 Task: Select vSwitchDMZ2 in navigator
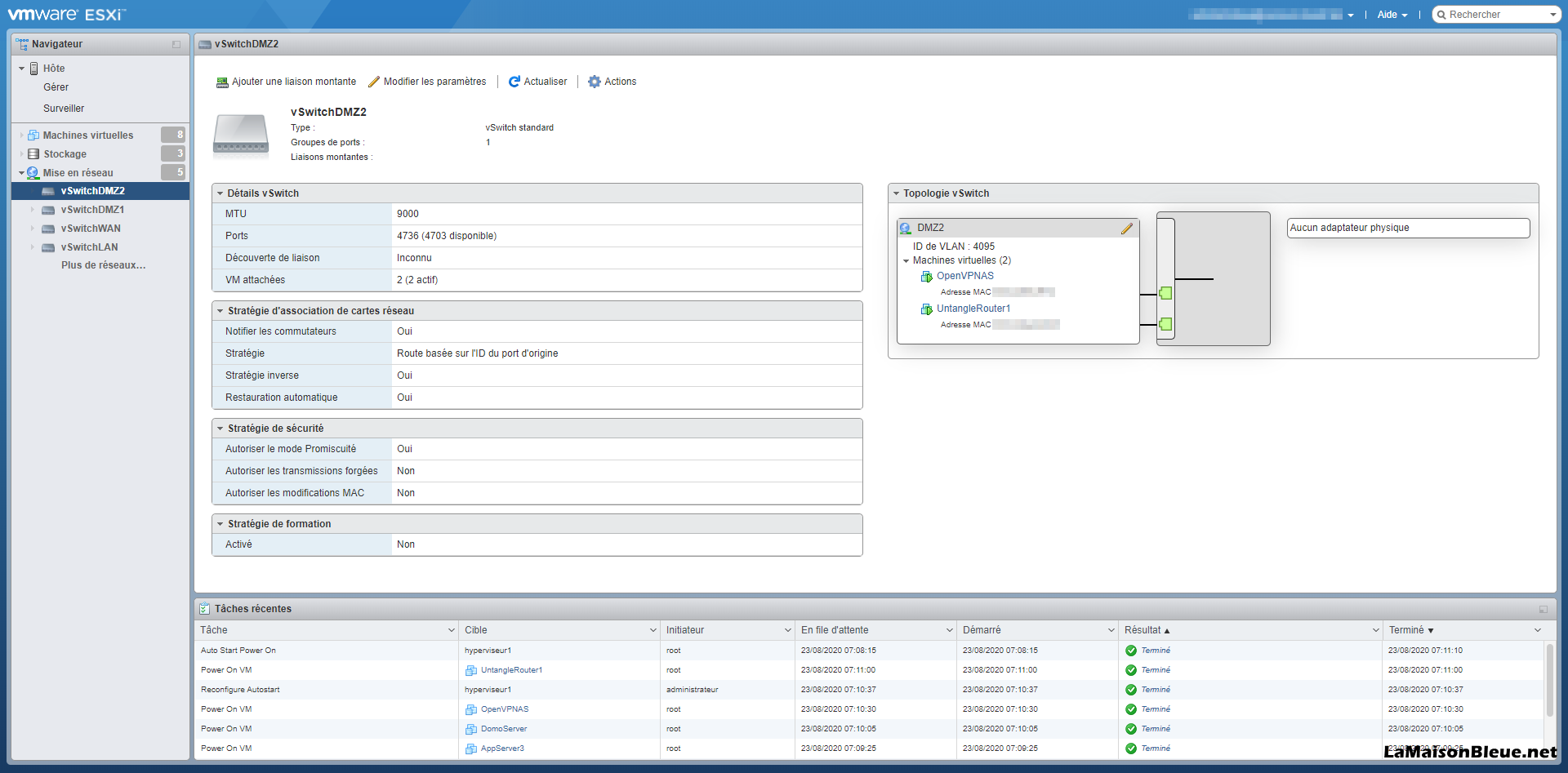[x=100, y=191]
